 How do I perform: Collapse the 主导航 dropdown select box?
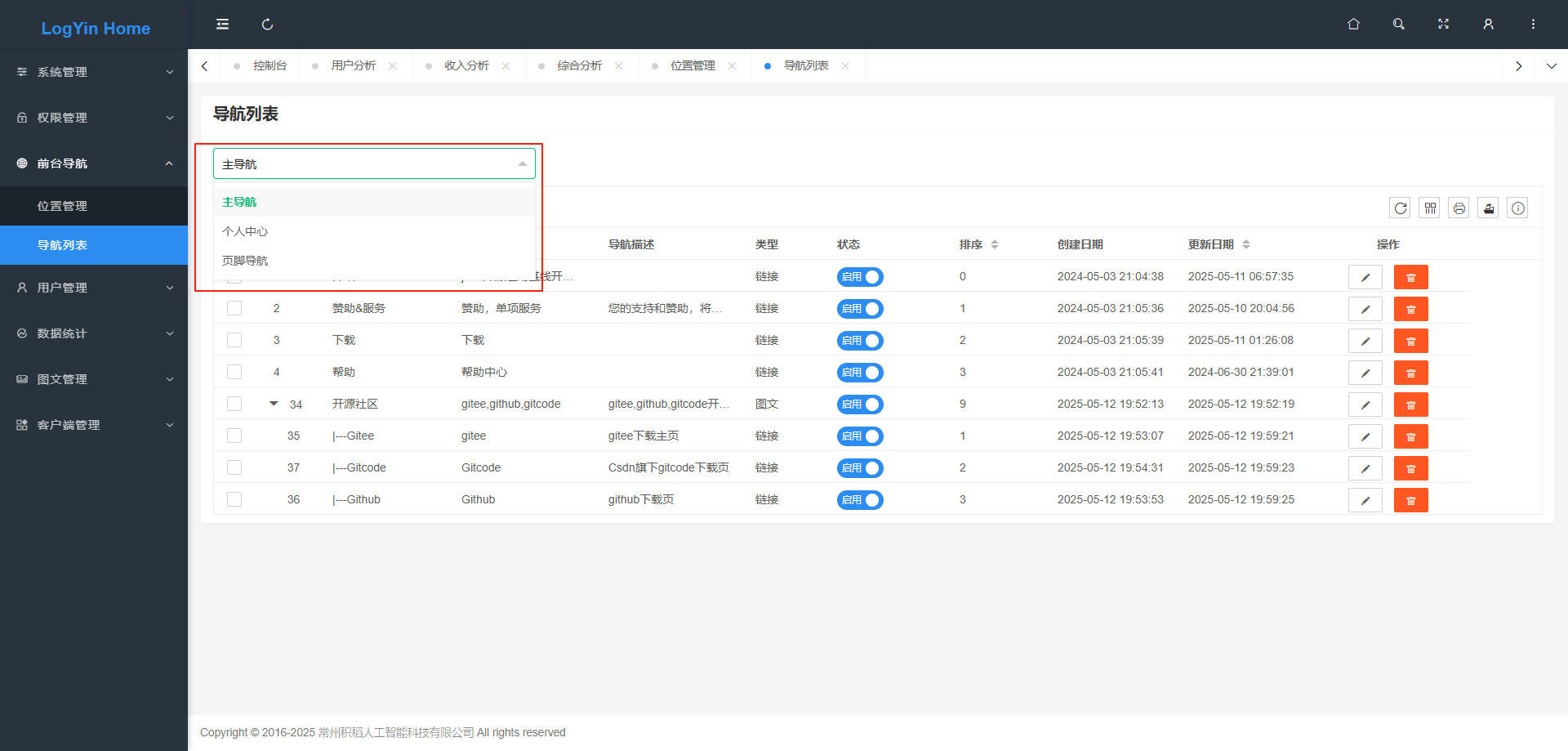click(374, 163)
